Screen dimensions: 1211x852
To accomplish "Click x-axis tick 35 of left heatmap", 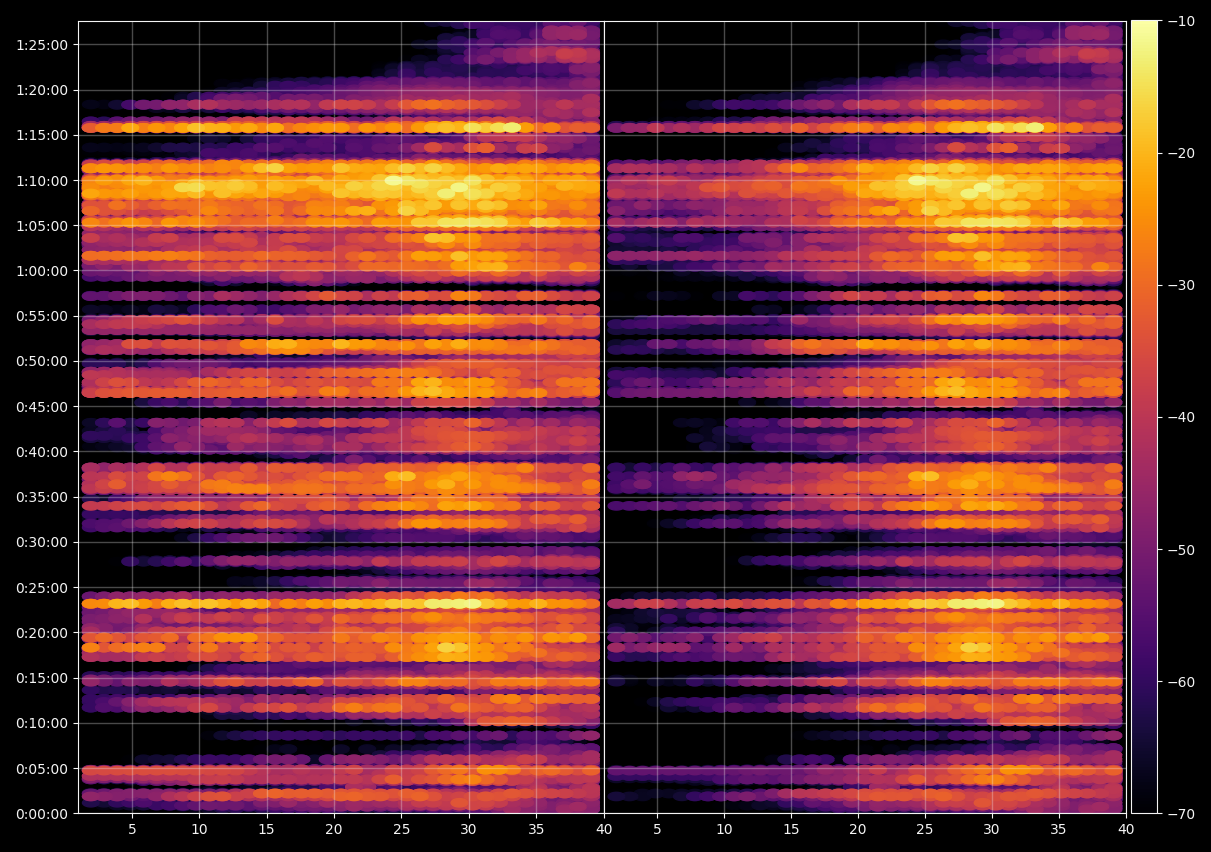I will (x=536, y=830).
